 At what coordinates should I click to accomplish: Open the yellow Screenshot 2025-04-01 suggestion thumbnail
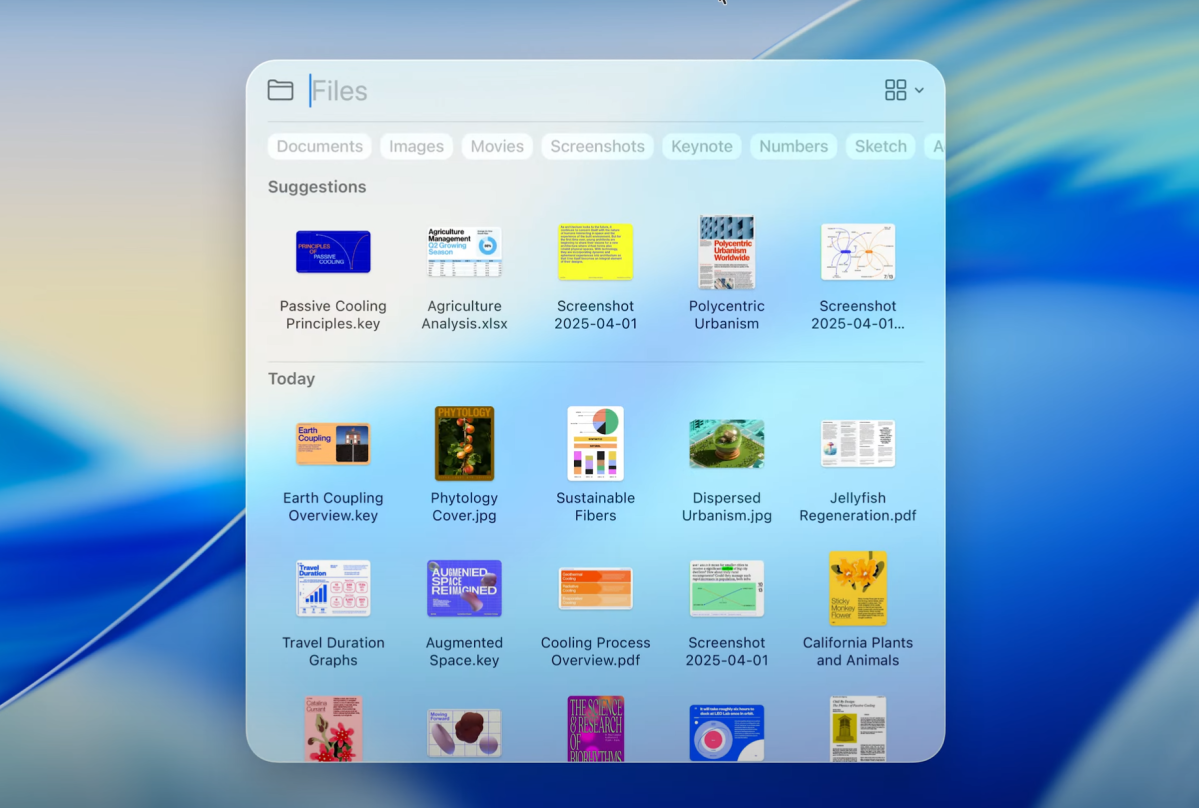tap(596, 251)
